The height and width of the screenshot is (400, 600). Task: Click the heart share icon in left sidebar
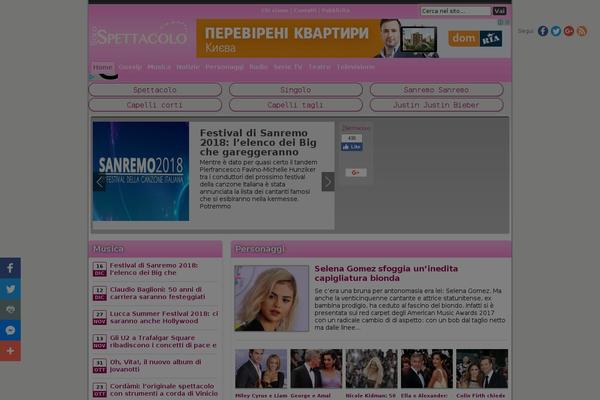[10, 309]
